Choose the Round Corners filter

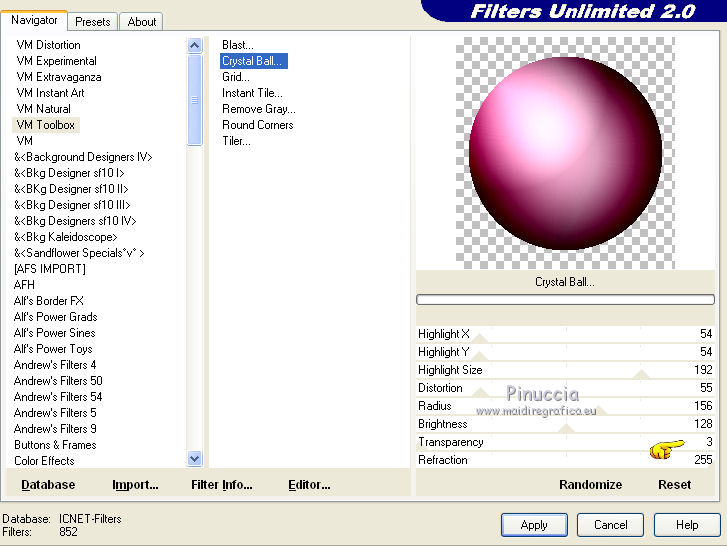pyautogui.click(x=258, y=125)
